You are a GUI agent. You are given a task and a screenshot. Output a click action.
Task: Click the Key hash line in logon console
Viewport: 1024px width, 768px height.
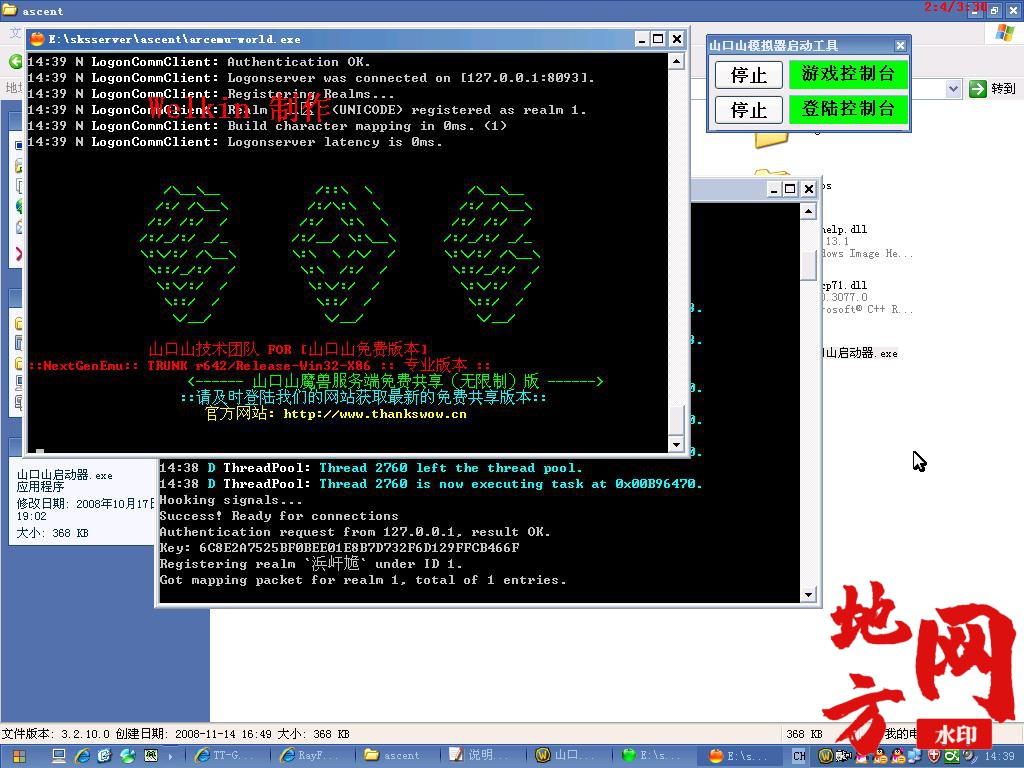(340, 548)
